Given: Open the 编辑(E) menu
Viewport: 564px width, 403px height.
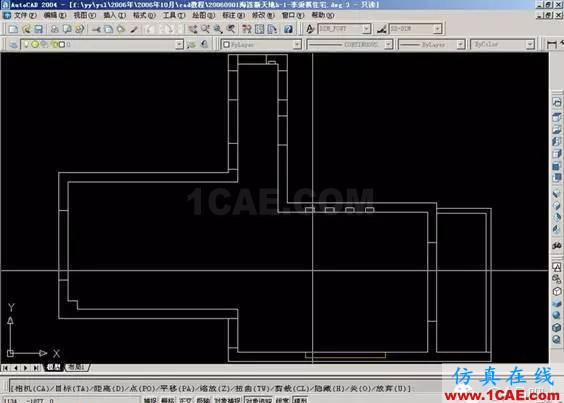Looking at the screenshot, I should (x=55, y=15).
